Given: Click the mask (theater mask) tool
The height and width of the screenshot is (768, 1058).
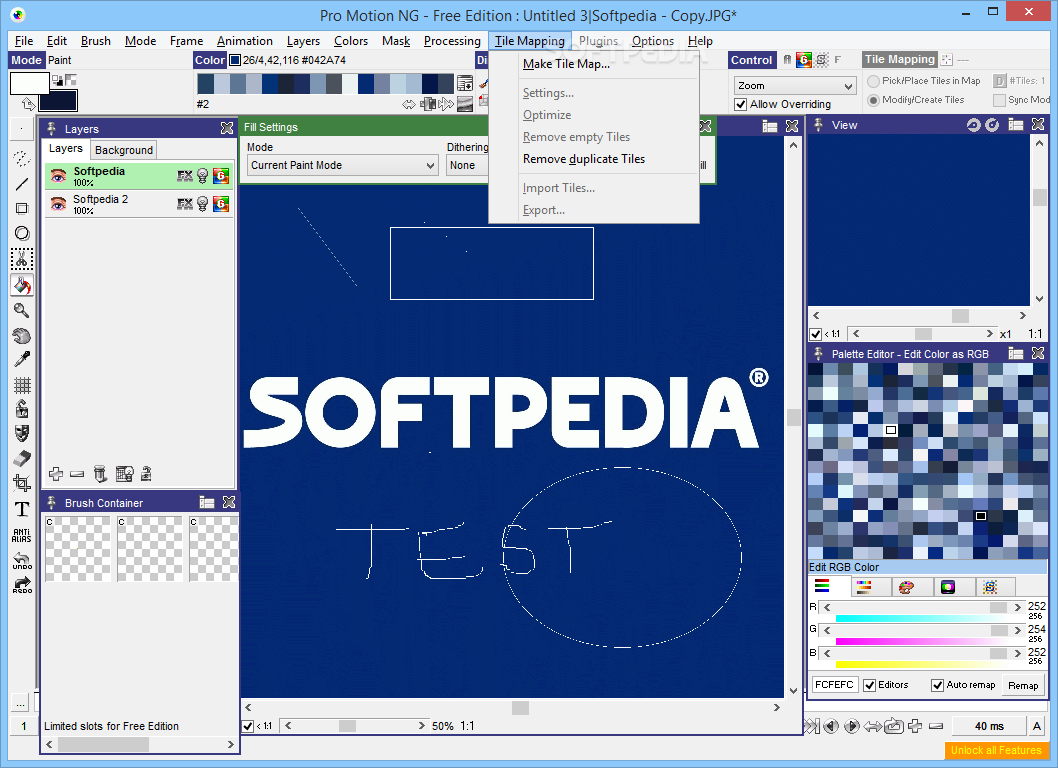Looking at the screenshot, I should [22, 433].
